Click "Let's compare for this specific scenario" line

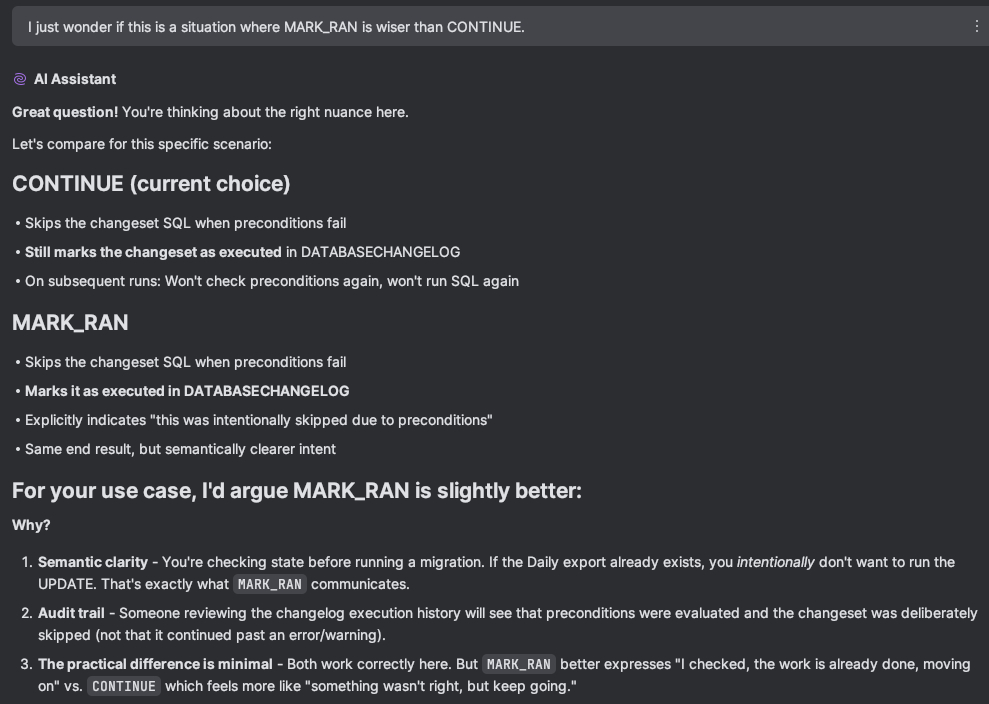[x=142, y=144]
